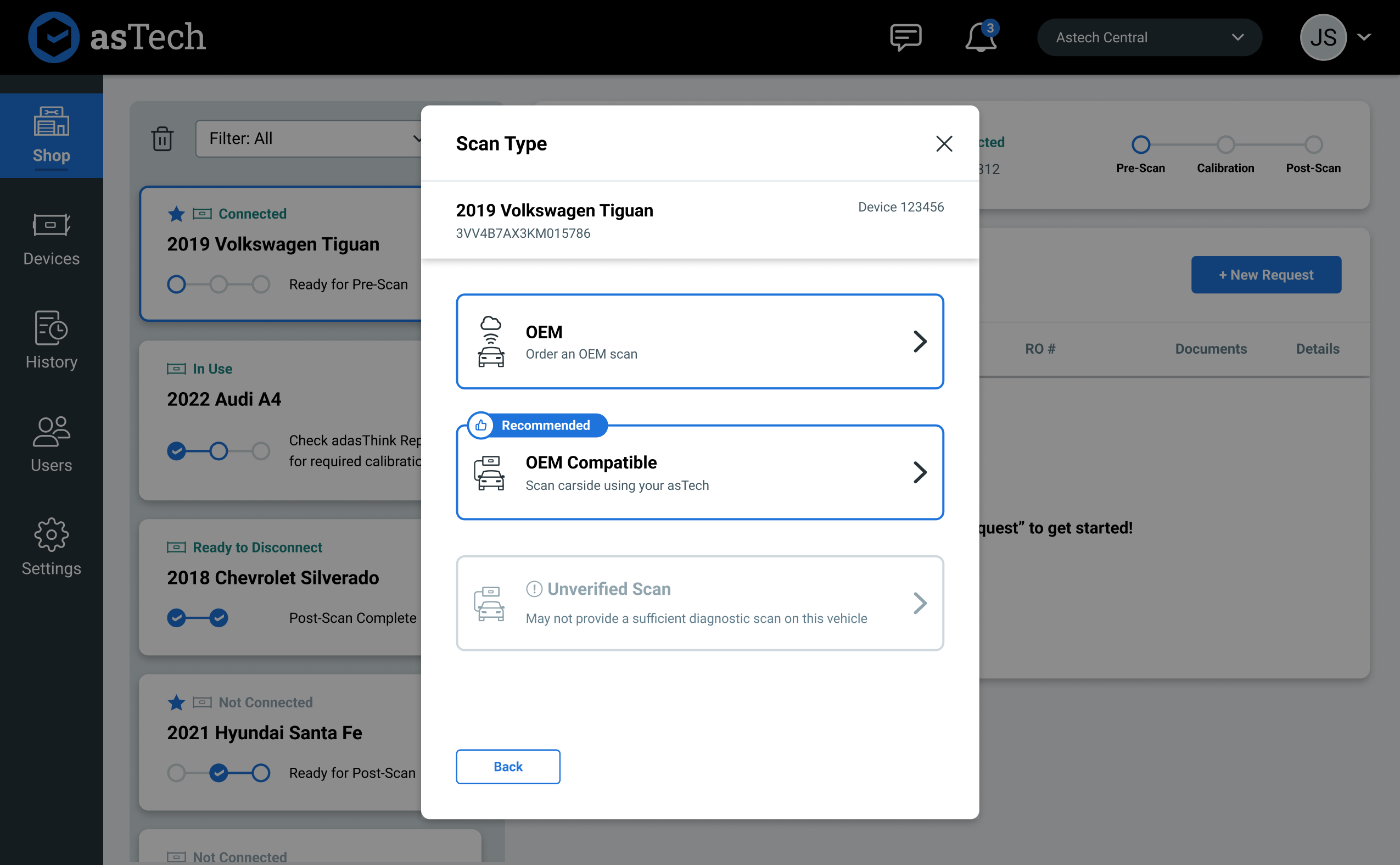Click the Users people icon
The image size is (1400, 865).
[x=52, y=431]
